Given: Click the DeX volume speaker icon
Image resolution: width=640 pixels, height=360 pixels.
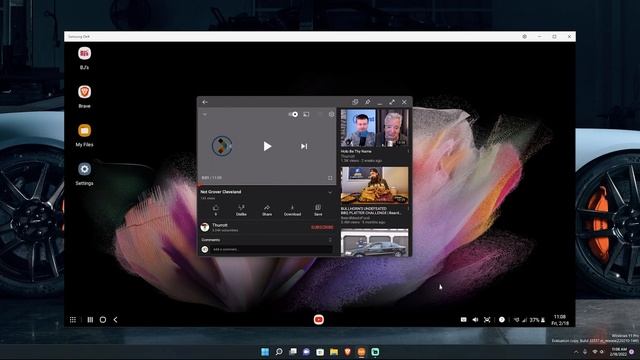Looking at the screenshot, I should [475, 320].
